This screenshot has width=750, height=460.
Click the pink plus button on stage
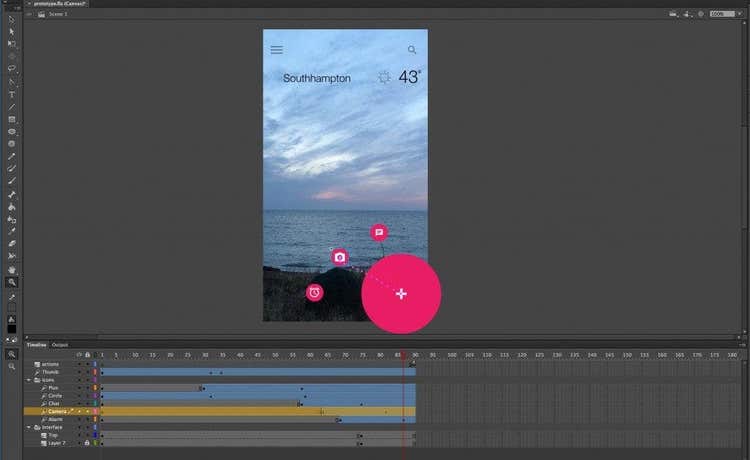point(401,294)
